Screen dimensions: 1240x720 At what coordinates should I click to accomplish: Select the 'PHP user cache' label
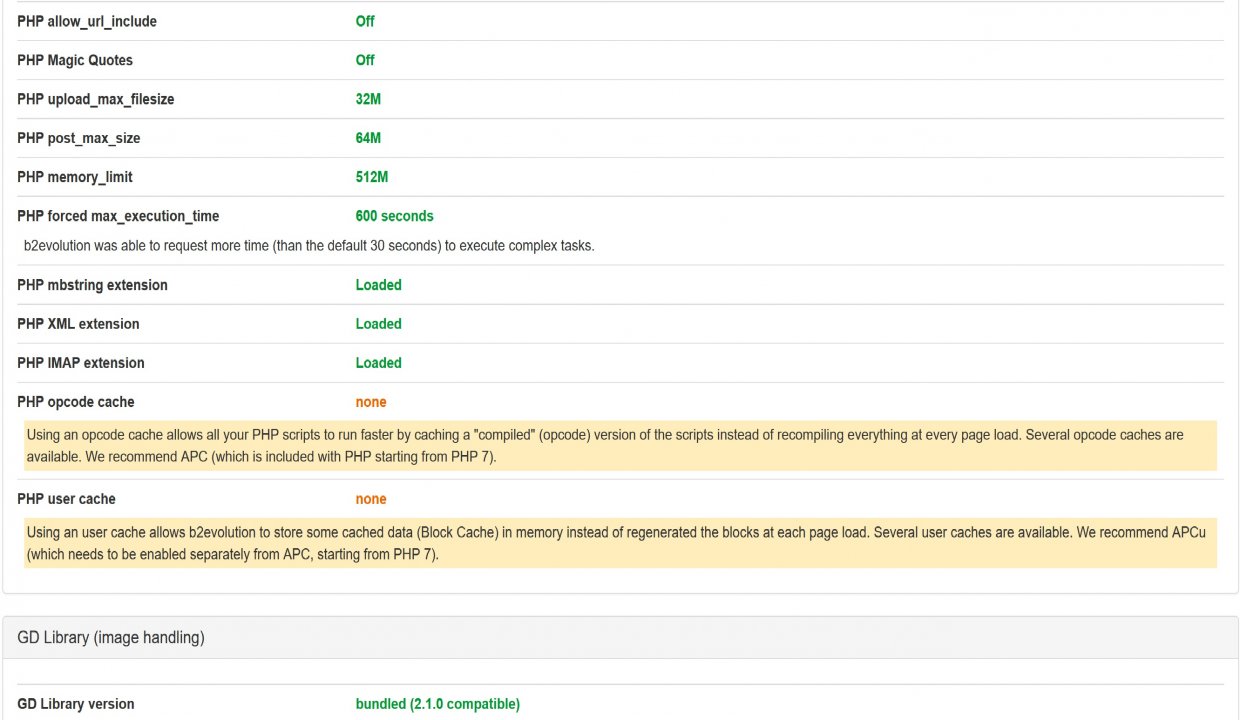(x=66, y=499)
